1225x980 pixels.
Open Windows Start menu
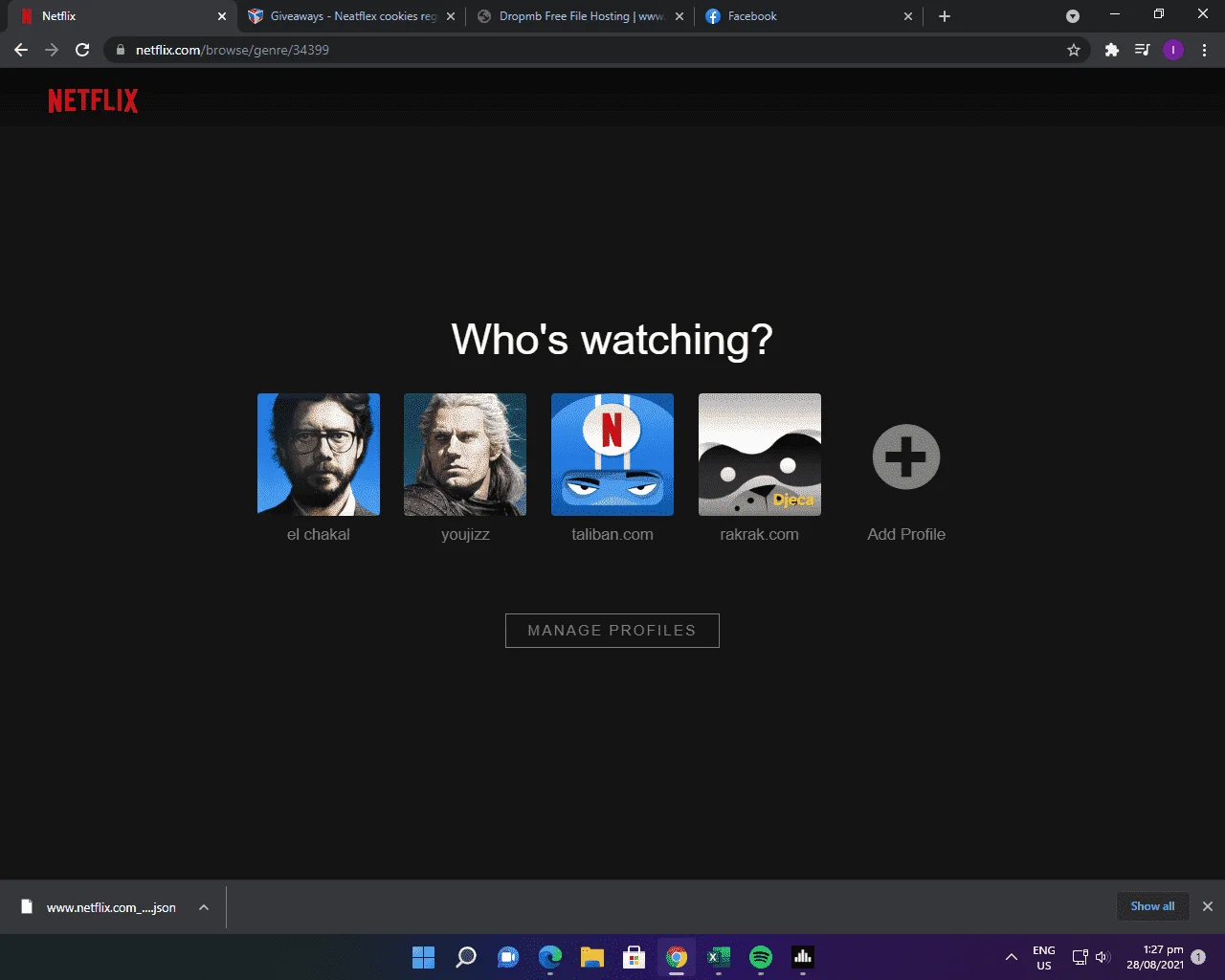coord(423,957)
